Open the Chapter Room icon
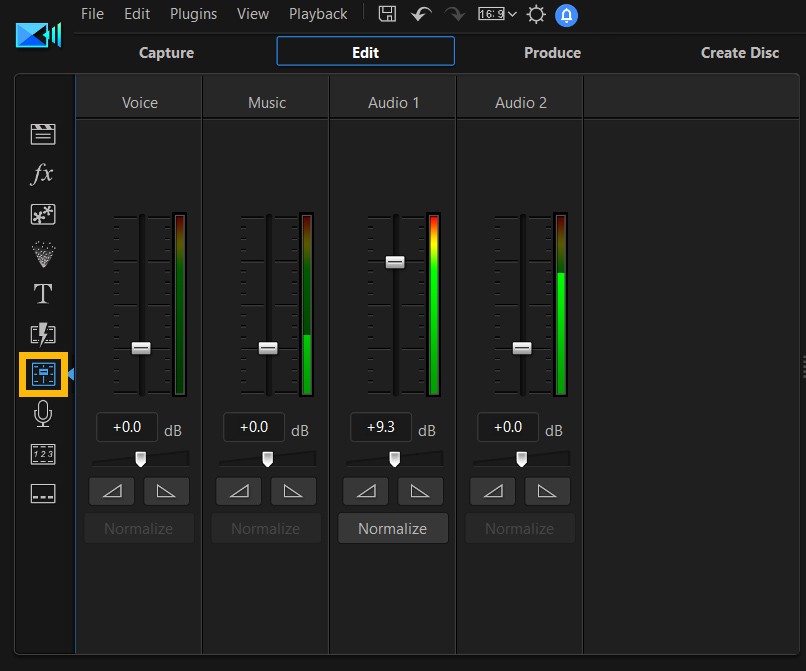The width and height of the screenshot is (806, 671). (x=43, y=455)
